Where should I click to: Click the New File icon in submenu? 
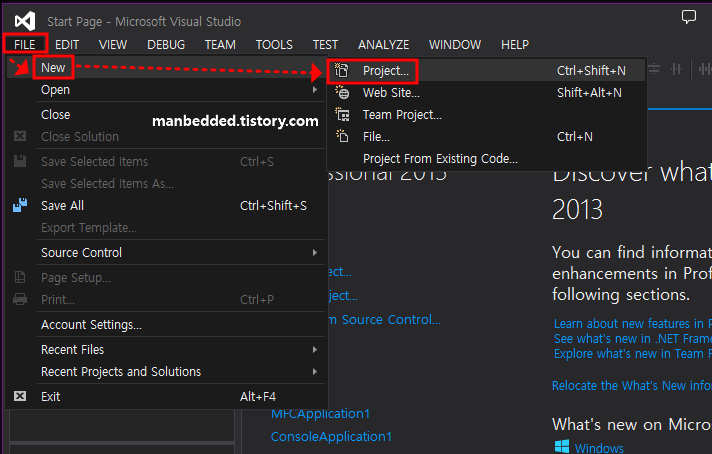[342, 136]
